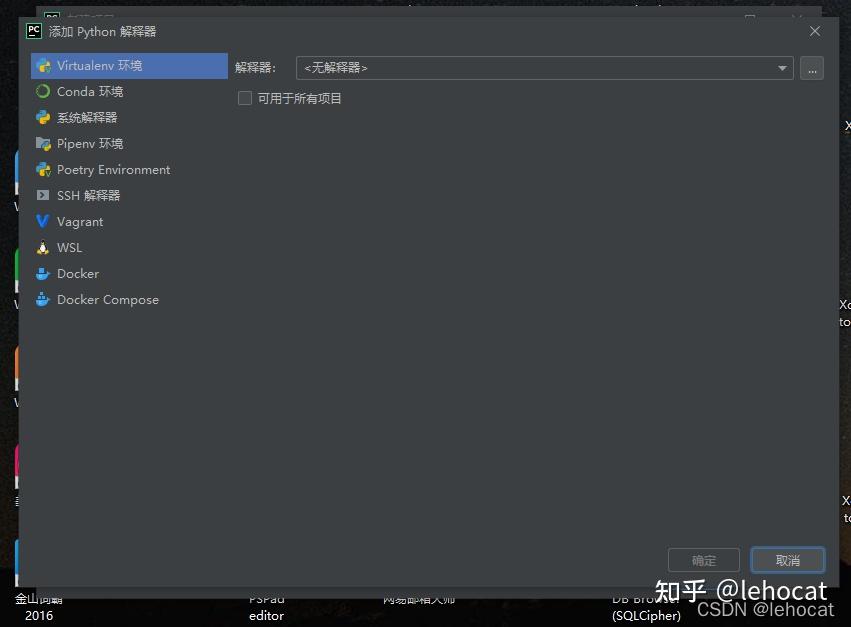
Task: Click the PSPad editor desktop shortcut
Action: pos(266,608)
